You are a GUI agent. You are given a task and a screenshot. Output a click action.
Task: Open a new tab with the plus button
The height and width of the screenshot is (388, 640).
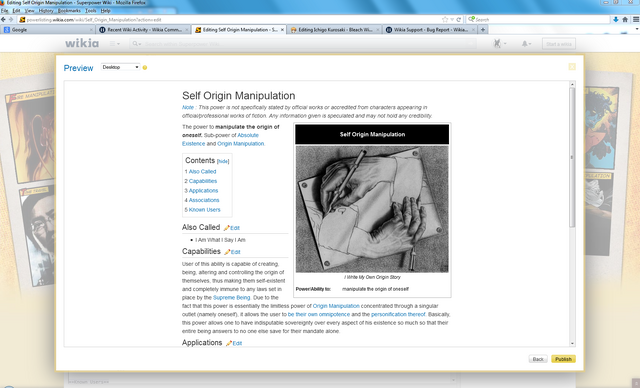tap(483, 29)
